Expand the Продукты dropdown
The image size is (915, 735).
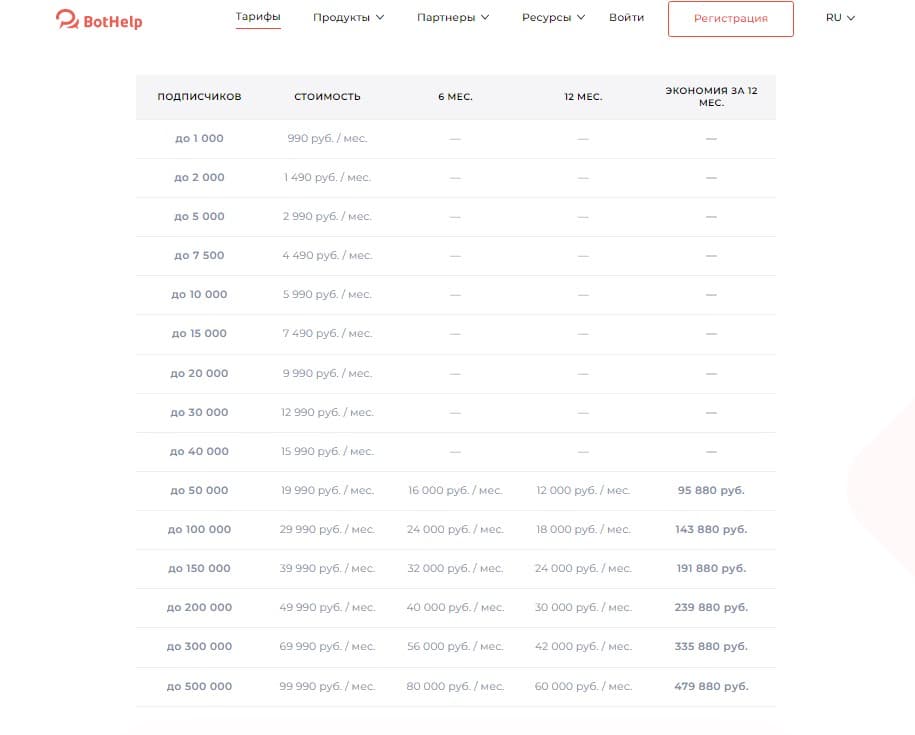click(348, 18)
